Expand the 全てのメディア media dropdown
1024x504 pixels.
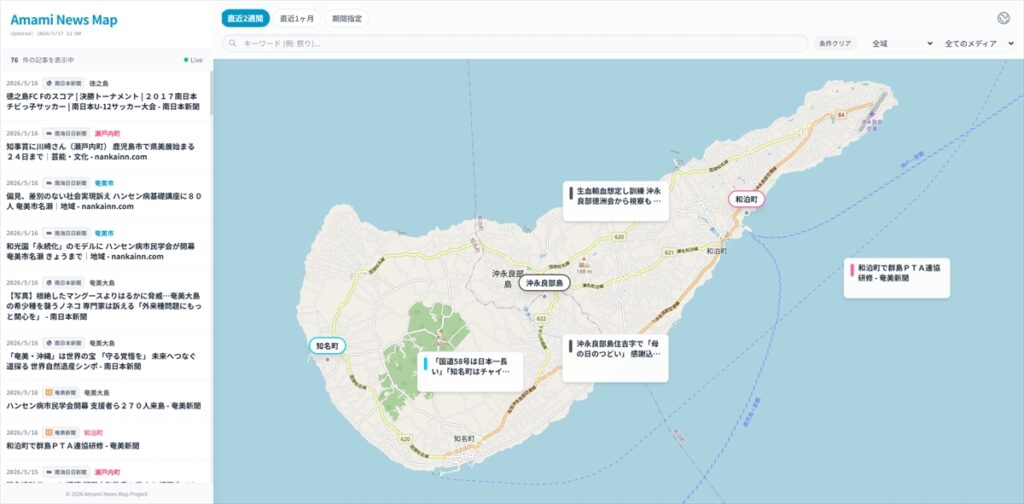[978, 44]
